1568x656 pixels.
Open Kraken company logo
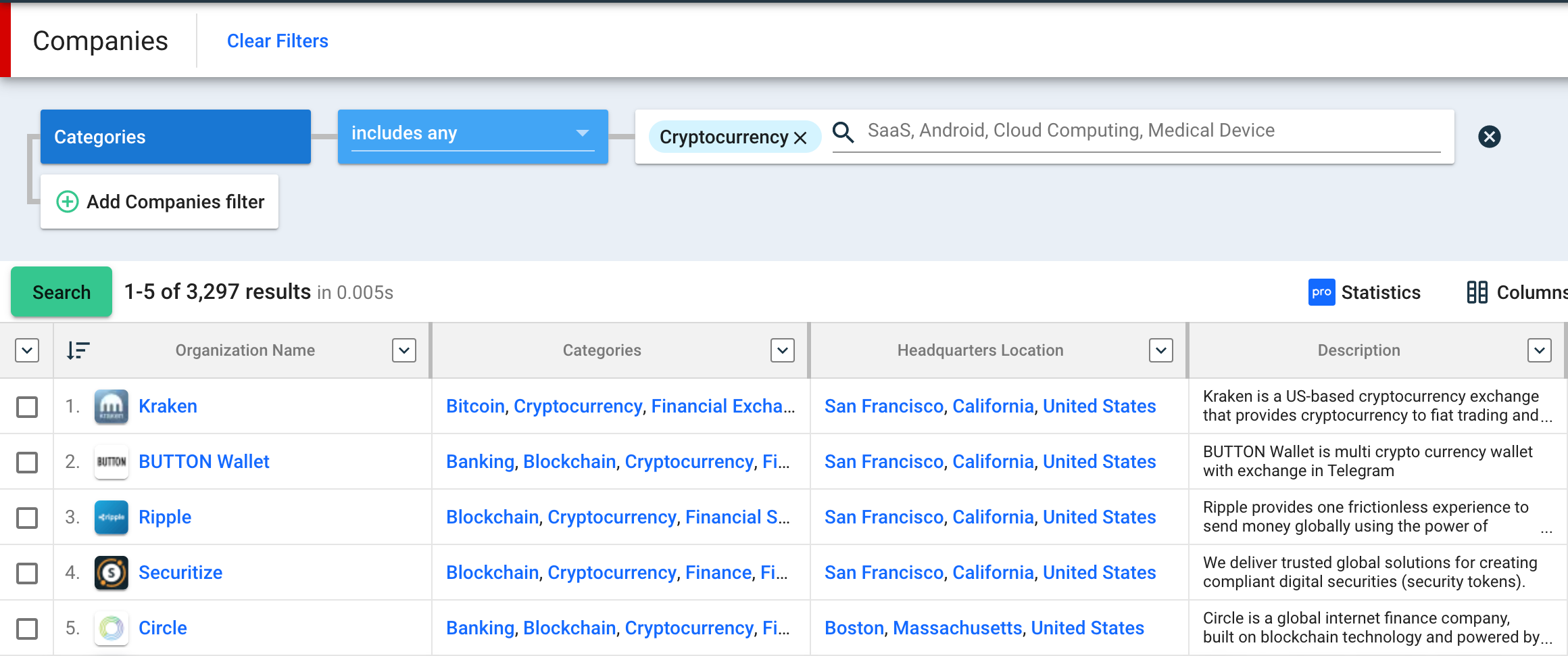pyautogui.click(x=112, y=406)
